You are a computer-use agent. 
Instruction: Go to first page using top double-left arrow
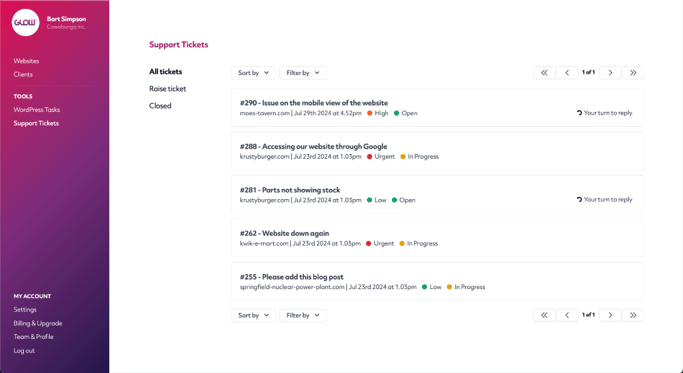point(544,73)
